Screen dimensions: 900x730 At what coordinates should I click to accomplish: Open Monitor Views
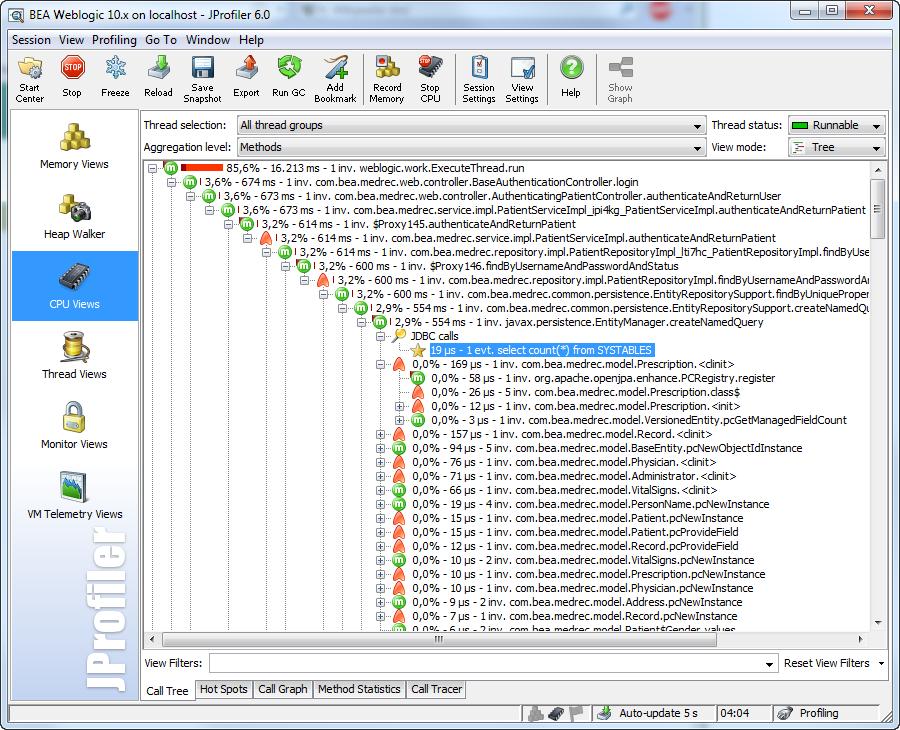74,426
